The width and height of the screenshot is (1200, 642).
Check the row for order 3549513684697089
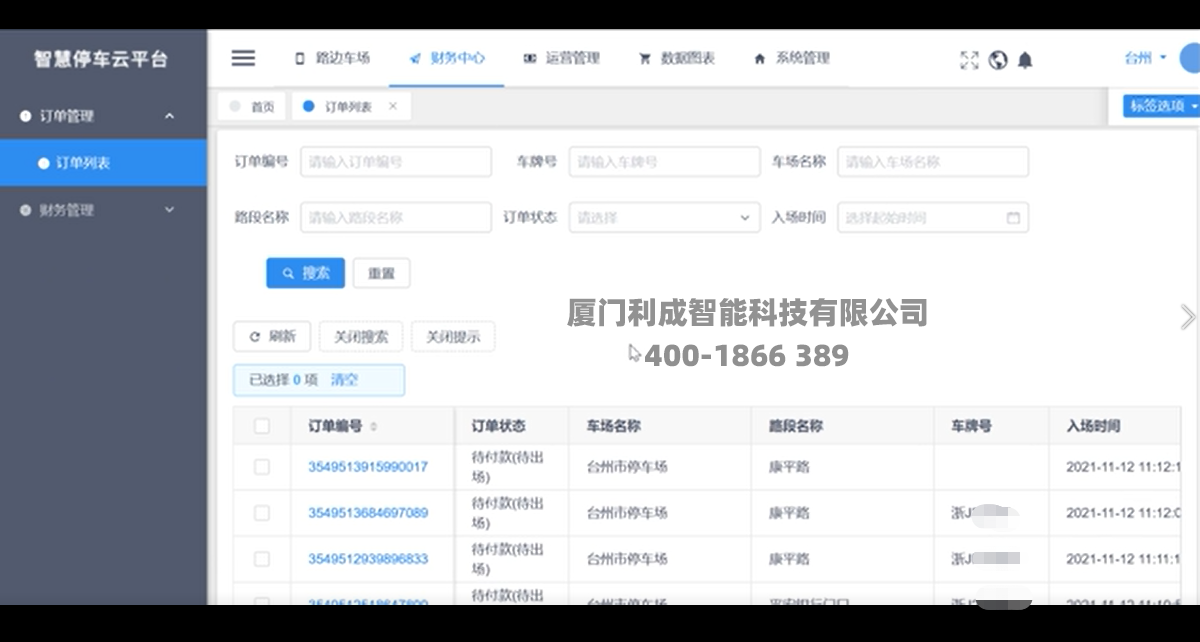tap(262, 513)
